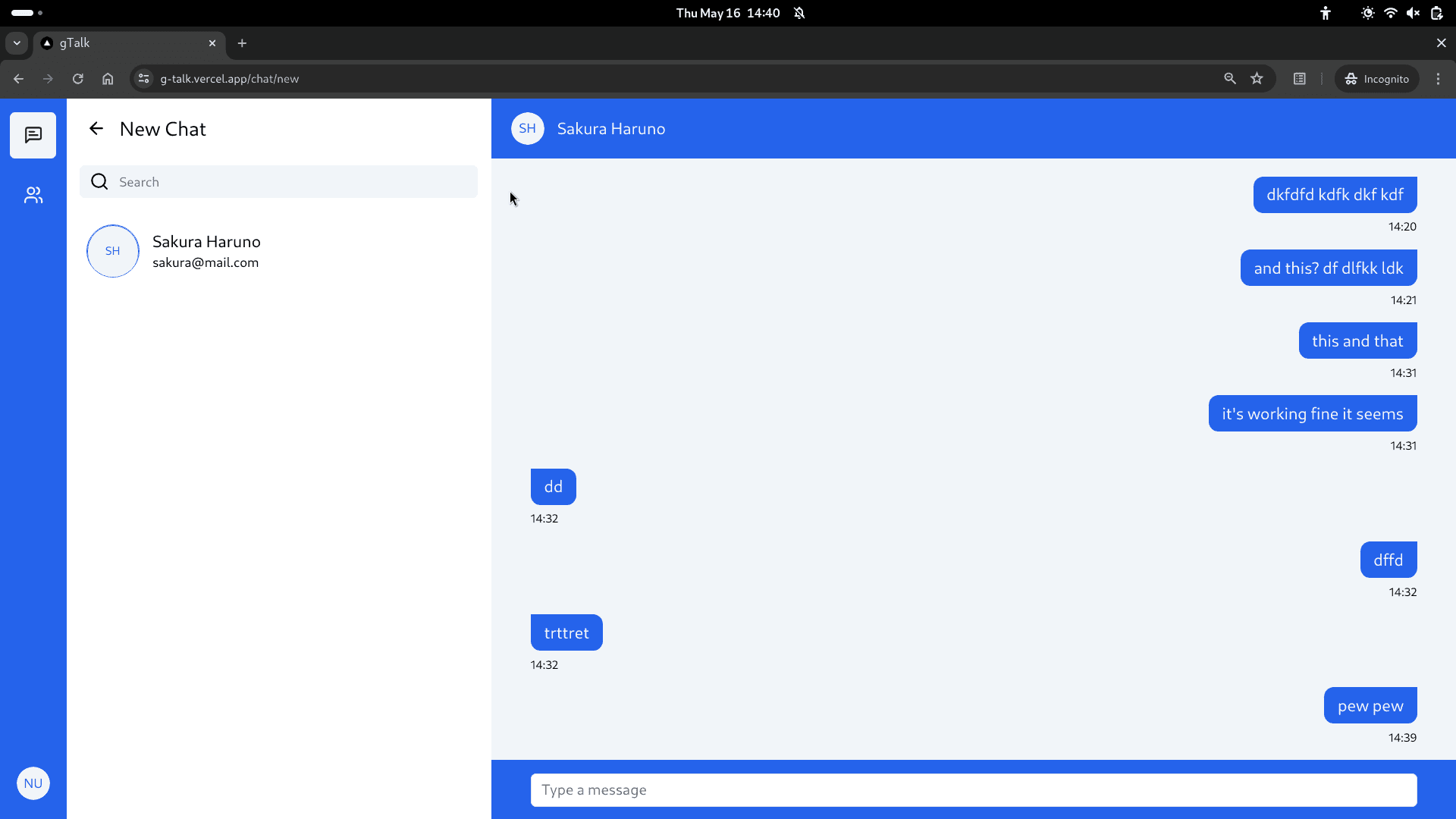Click the WiFi icon in system tray
The width and height of the screenshot is (1456, 819).
pyautogui.click(x=1391, y=13)
